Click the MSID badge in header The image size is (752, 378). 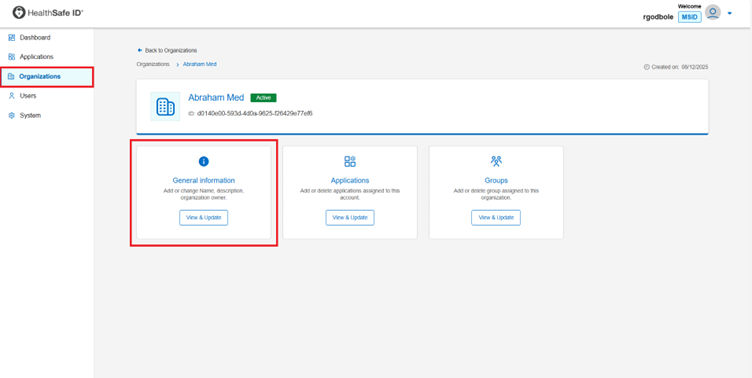pos(690,17)
